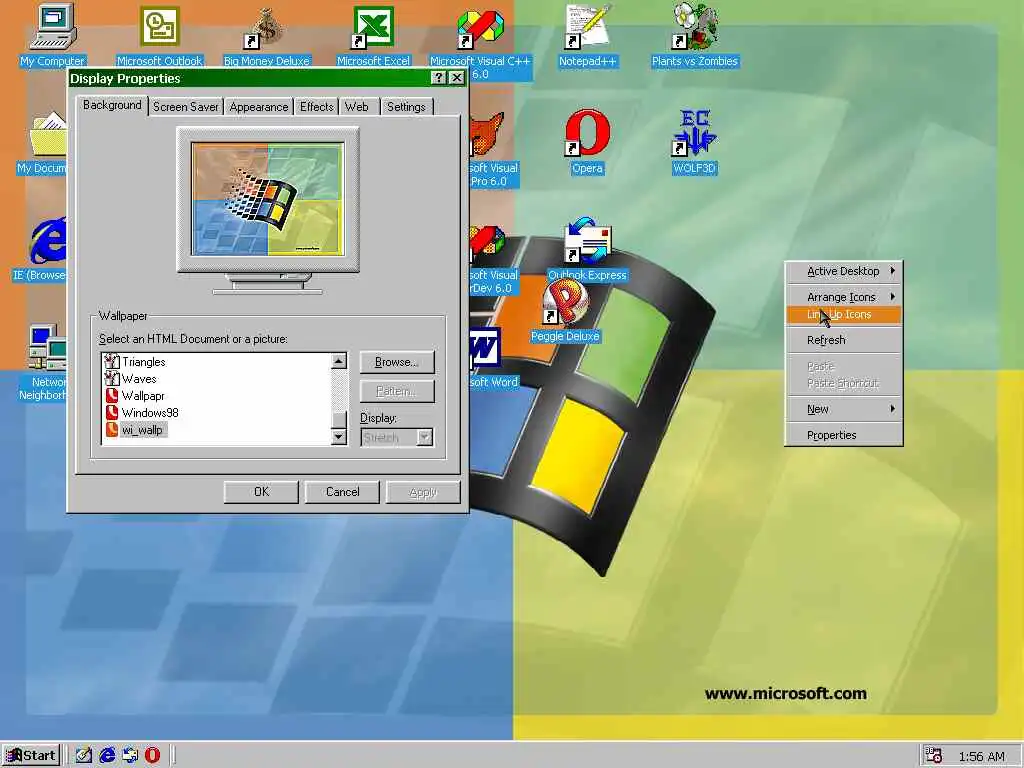Click Cancel in Display Properties
Viewport: 1024px width, 768px height.
(342, 492)
